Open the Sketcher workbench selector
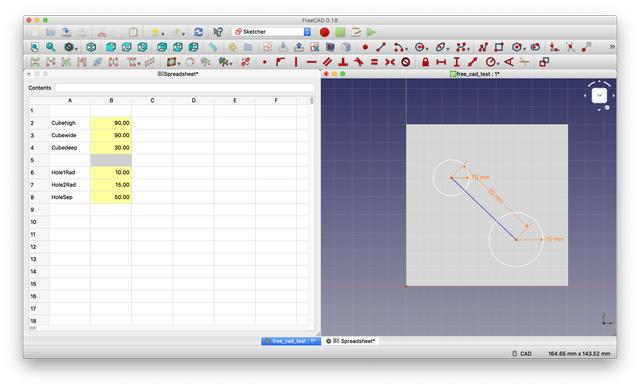Image resolution: width=640 pixels, height=389 pixels. 272,32
